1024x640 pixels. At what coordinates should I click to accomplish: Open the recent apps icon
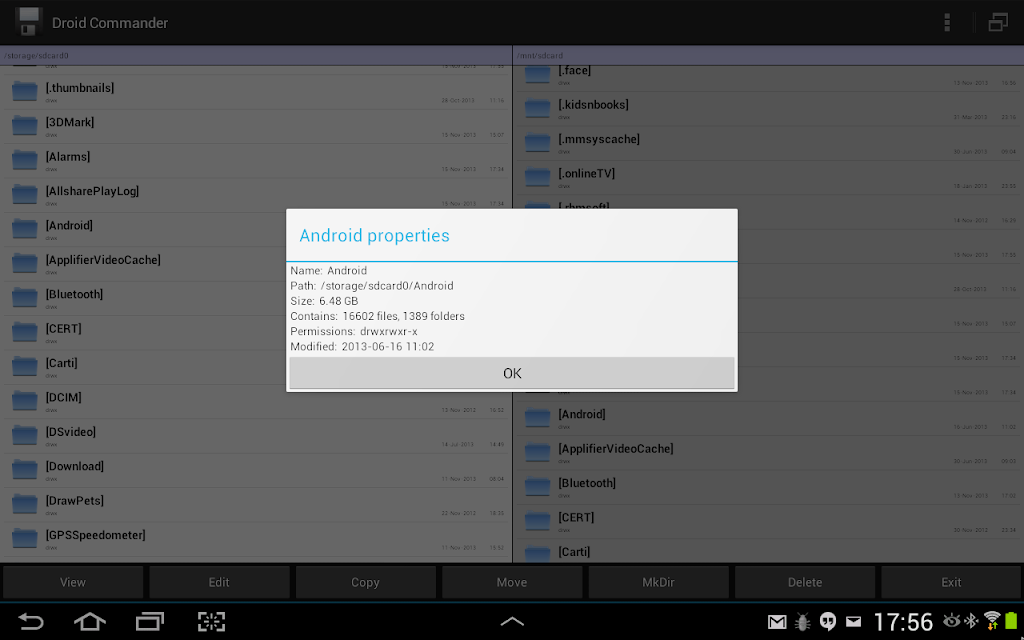150,621
